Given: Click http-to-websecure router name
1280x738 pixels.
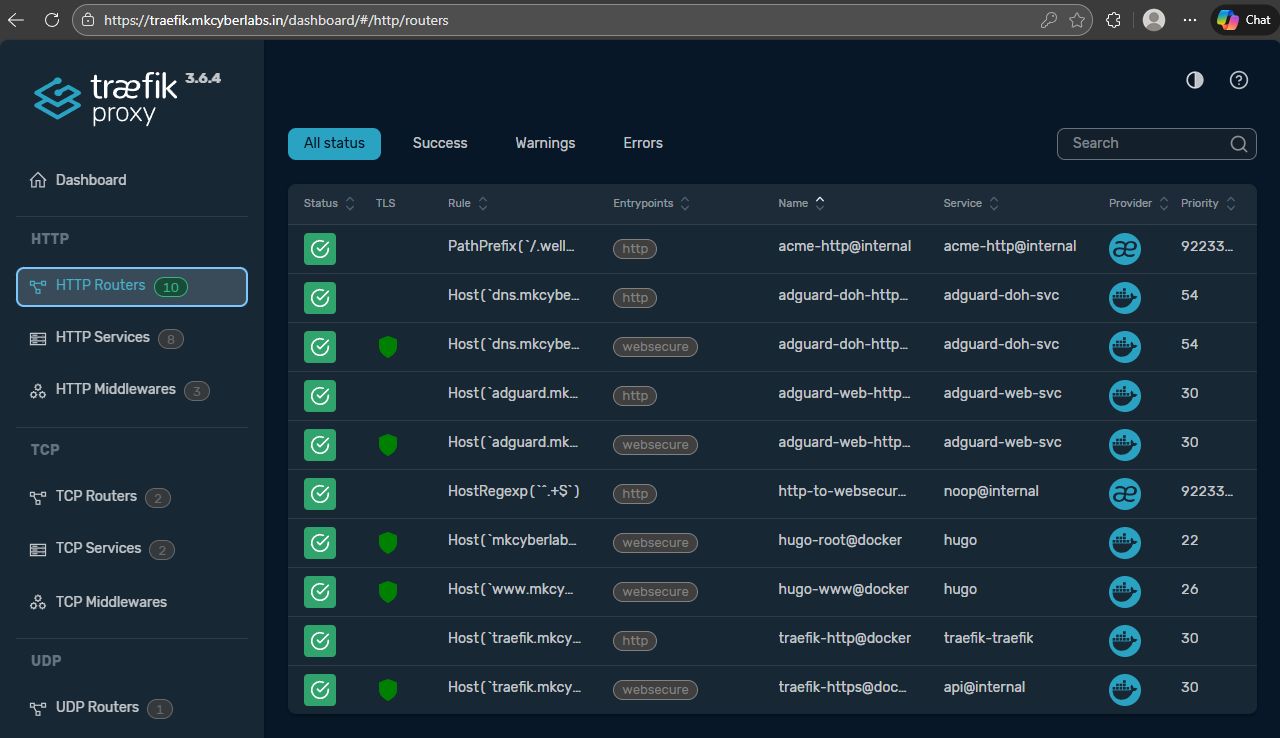Looking at the screenshot, I should (842, 491).
